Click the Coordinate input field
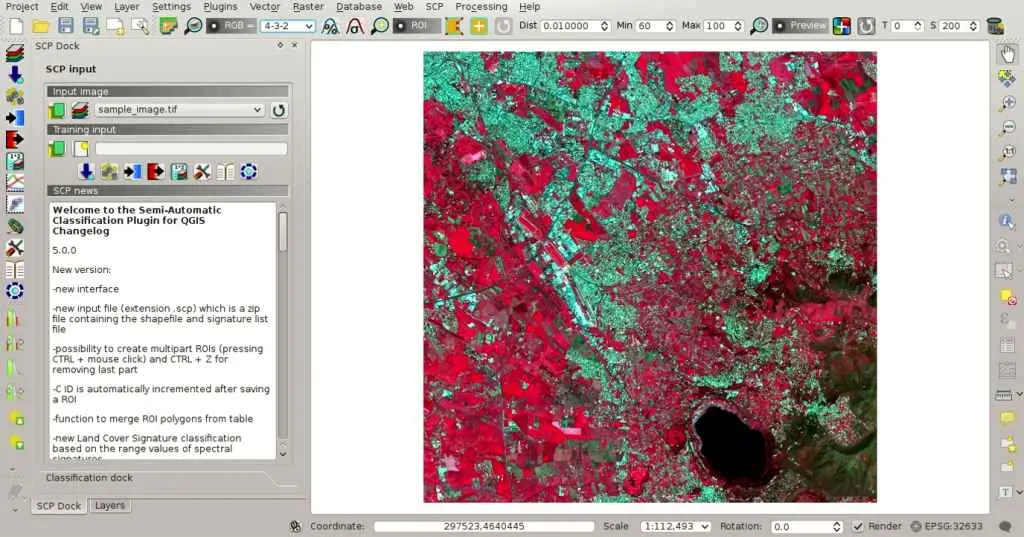This screenshot has height=537, width=1024. click(x=483, y=526)
